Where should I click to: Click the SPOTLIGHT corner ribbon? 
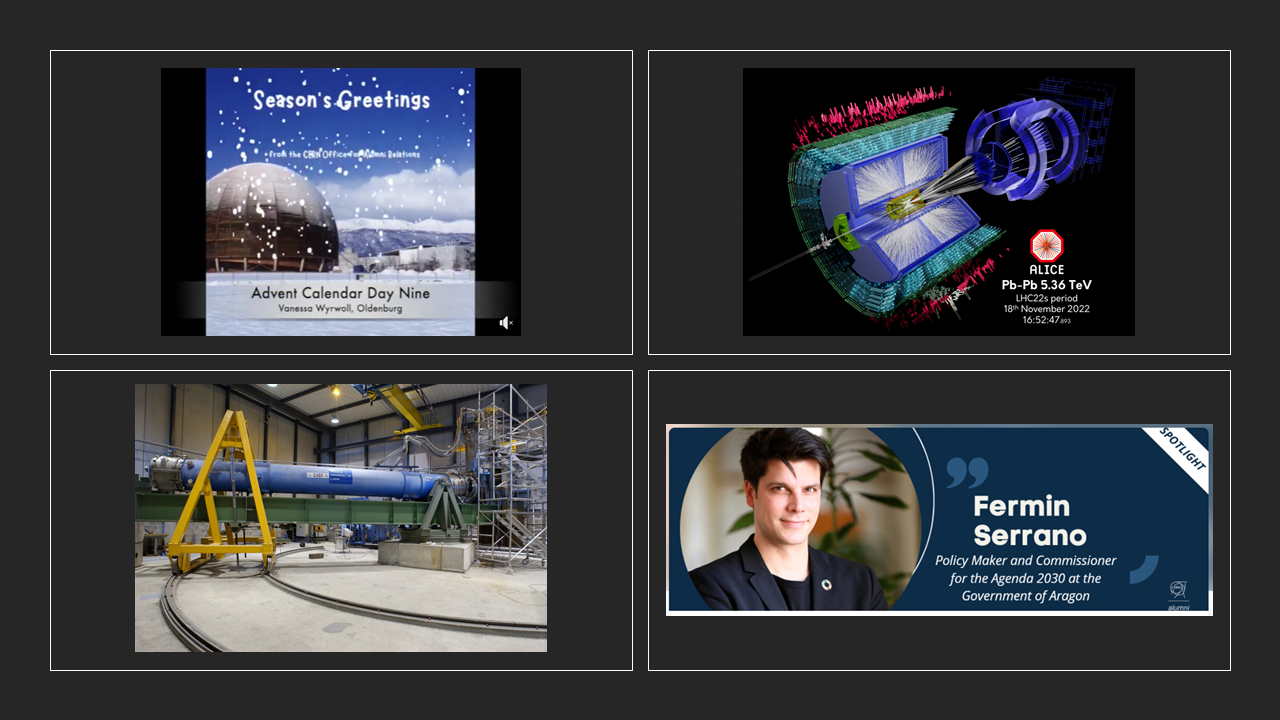tap(1182, 449)
